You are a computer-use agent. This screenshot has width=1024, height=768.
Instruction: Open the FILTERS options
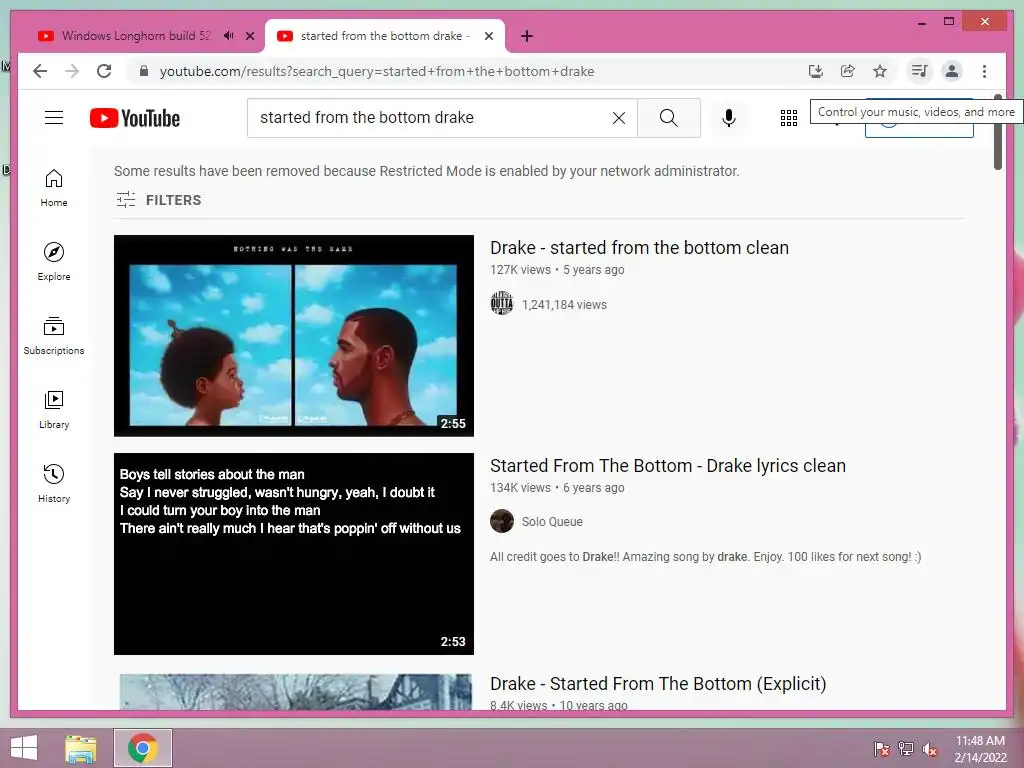159,200
